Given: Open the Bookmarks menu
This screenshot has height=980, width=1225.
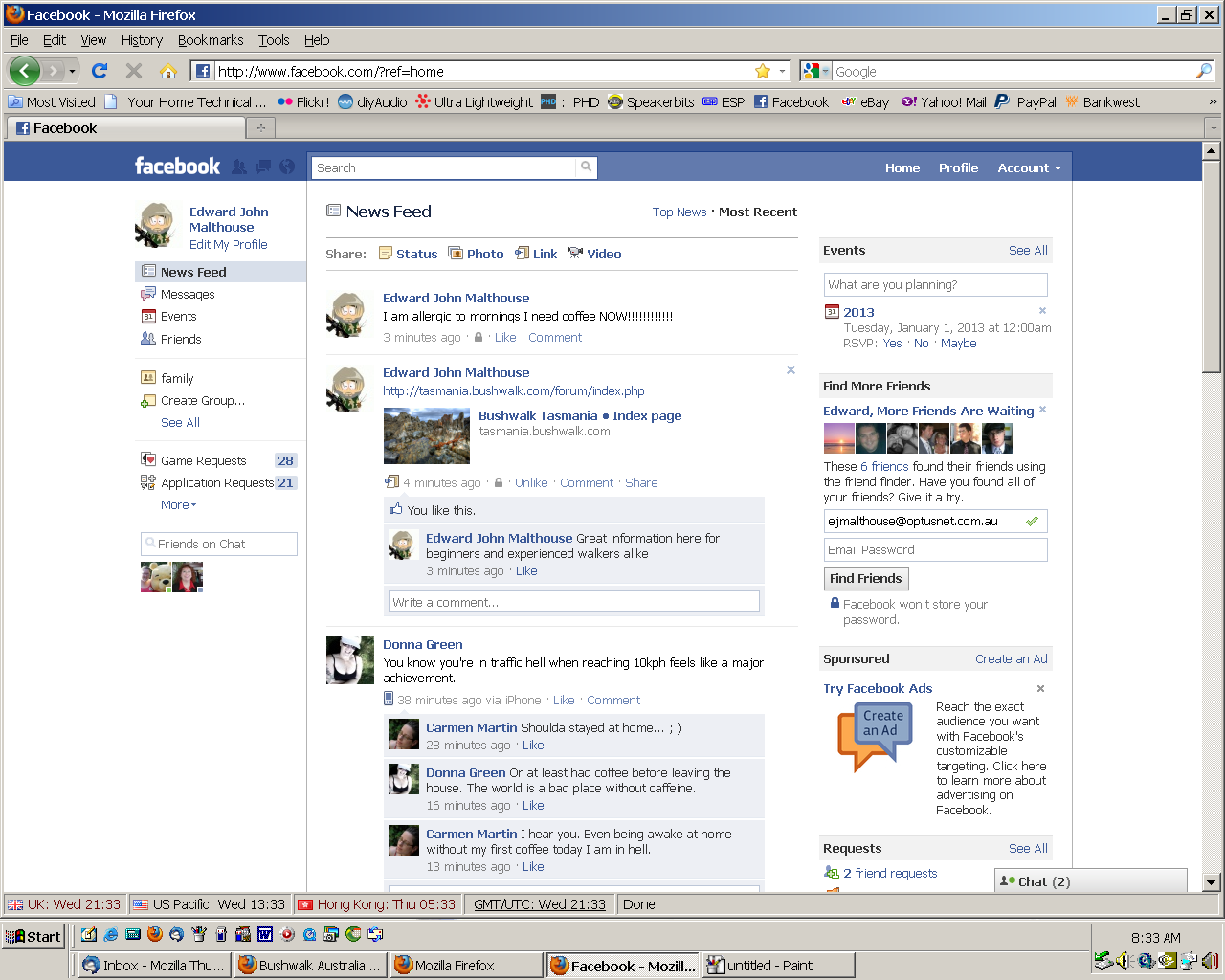Looking at the screenshot, I should pos(211,40).
